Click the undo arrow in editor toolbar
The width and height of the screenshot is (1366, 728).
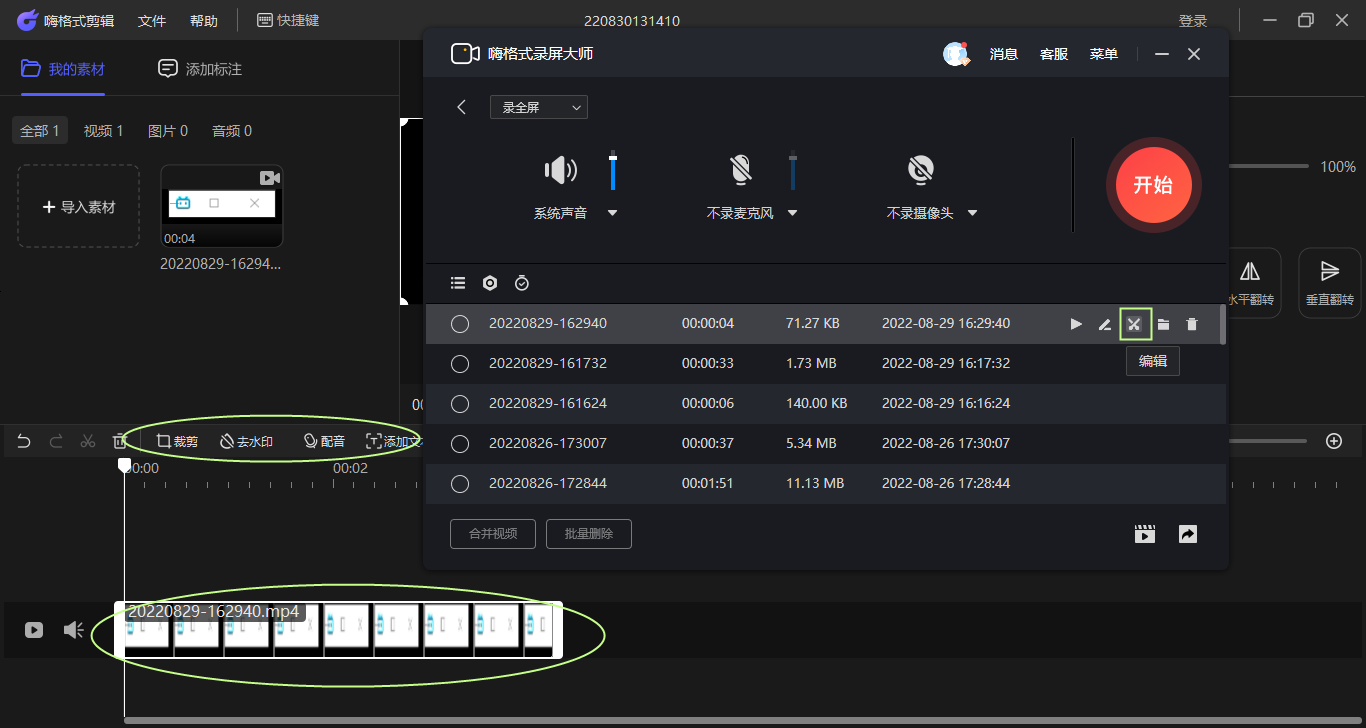[x=24, y=441]
